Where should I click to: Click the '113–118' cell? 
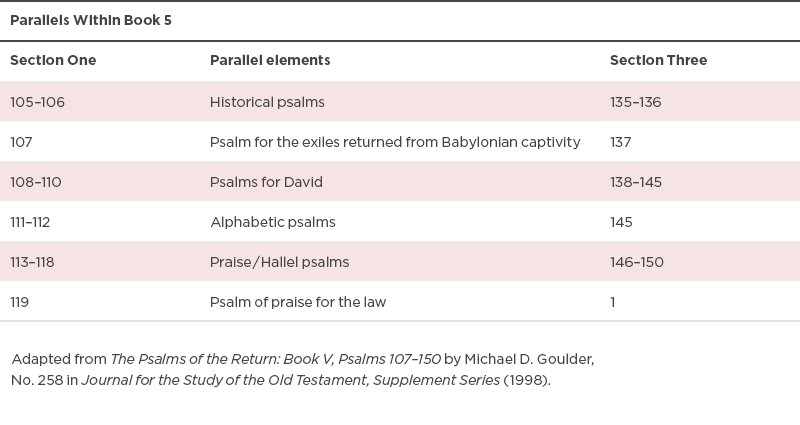[32, 262]
